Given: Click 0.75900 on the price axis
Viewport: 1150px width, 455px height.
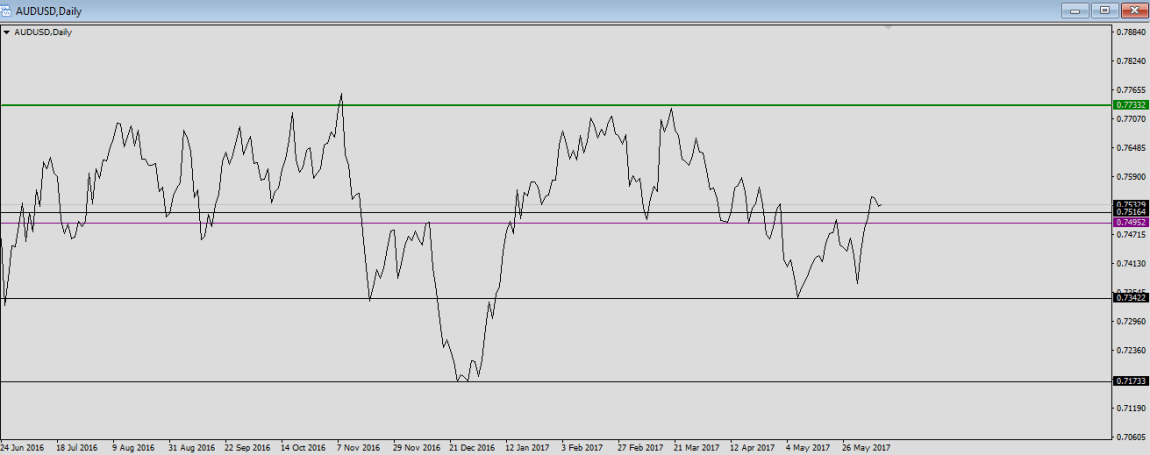Looking at the screenshot, I should tap(1132, 177).
